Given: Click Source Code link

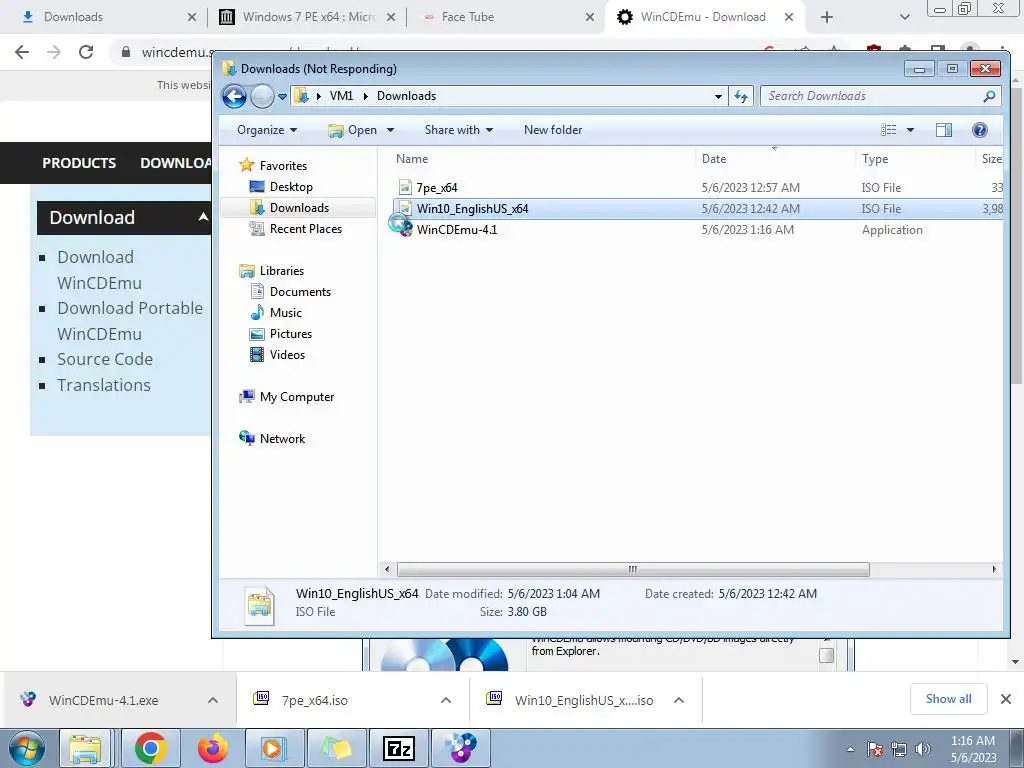Looking at the screenshot, I should pyautogui.click(x=105, y=359).
